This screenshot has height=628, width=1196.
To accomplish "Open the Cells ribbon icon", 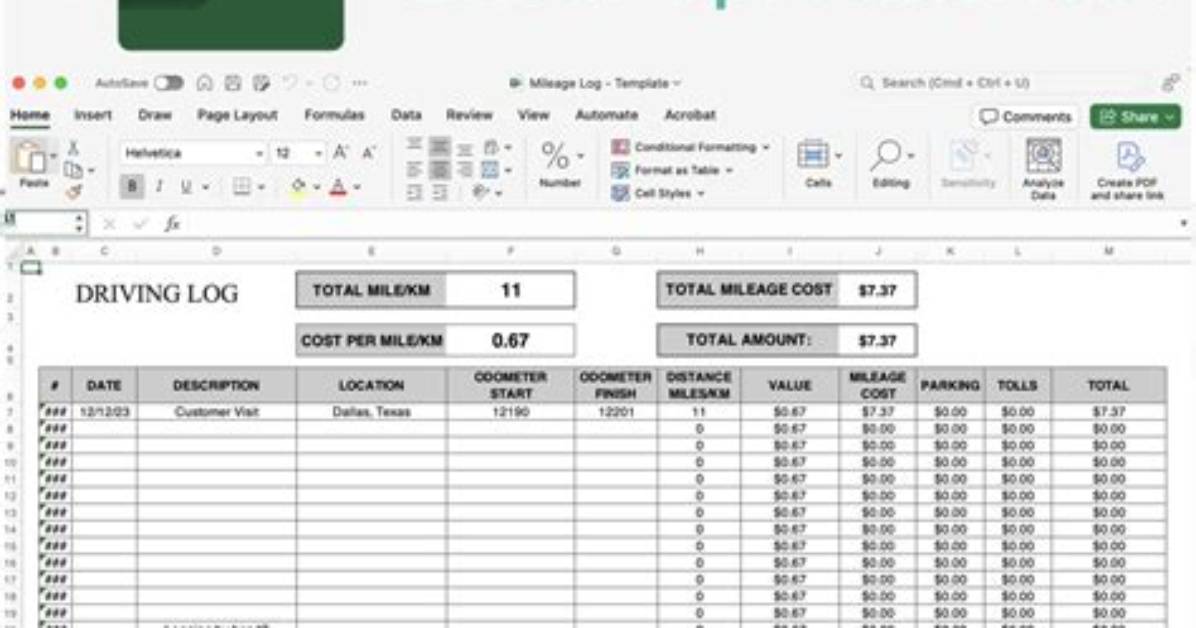I will (813, 155).
